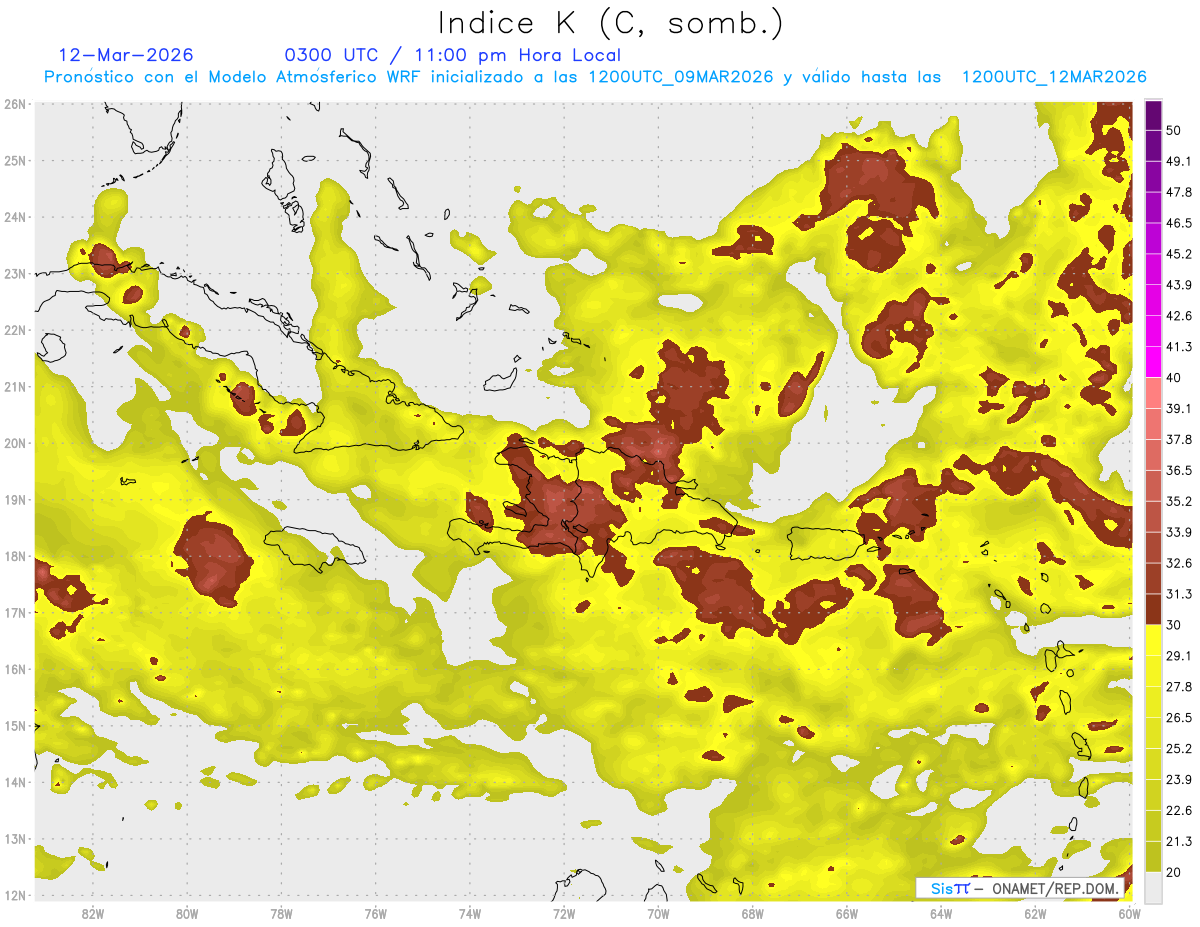
Task: Click the "25N" latitude label
Action: click(15, 161)
